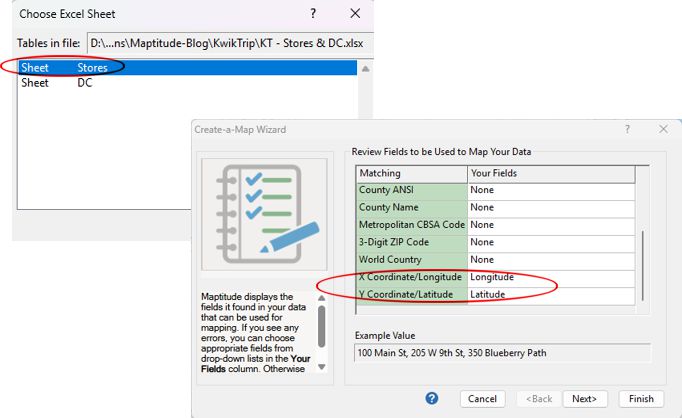Viewport: 682px width, 418px height.
Task: Close the Choose Excel Sheet dialog
Action: pos(355,14)
